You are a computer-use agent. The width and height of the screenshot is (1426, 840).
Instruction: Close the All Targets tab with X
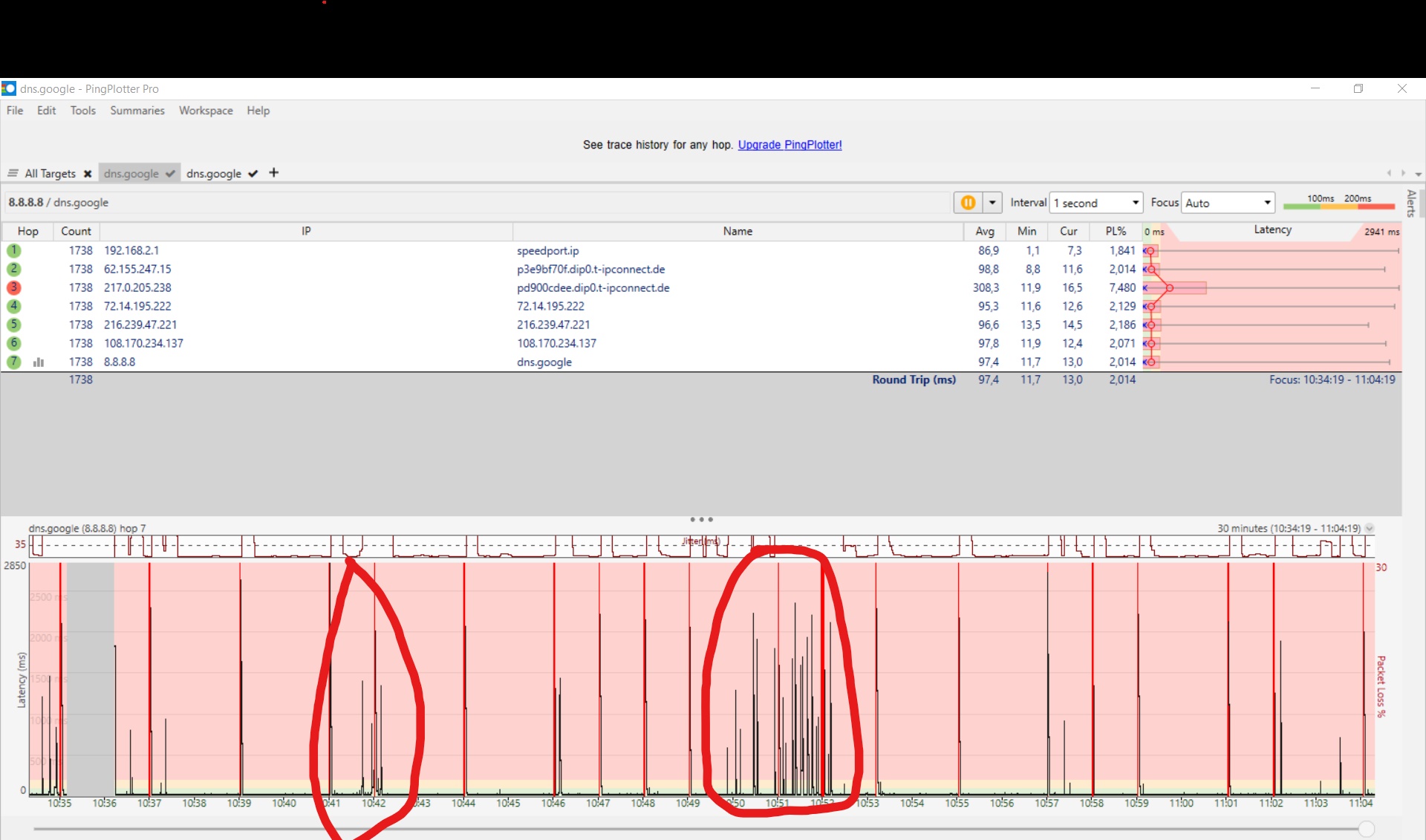[88, 174]
